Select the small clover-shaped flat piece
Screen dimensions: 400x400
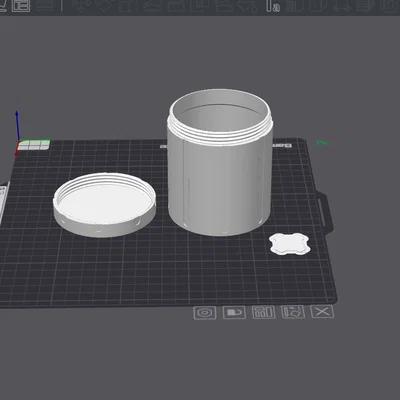tap(290, 245)
